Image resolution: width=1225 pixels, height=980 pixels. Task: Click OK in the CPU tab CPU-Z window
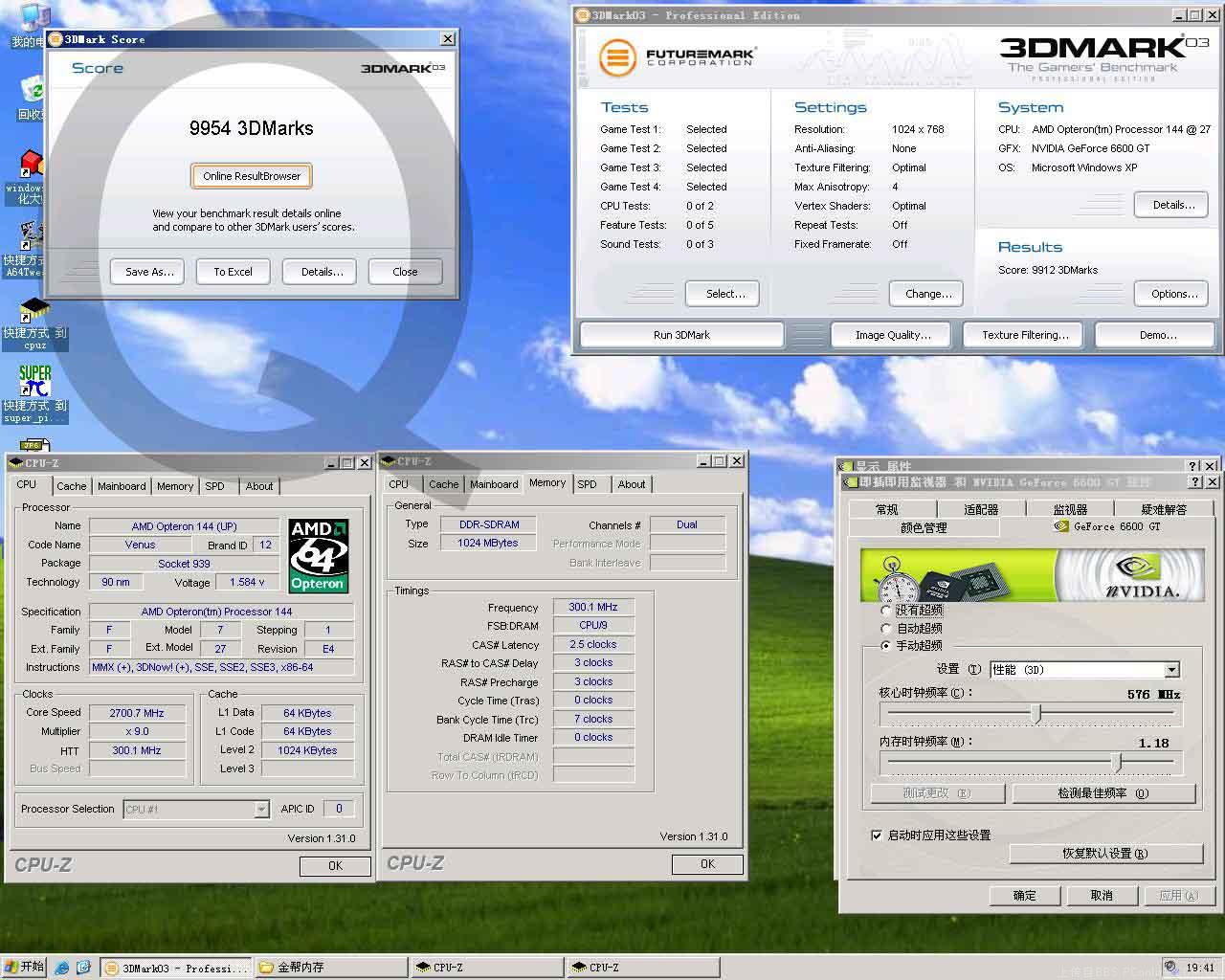(335, 866)
